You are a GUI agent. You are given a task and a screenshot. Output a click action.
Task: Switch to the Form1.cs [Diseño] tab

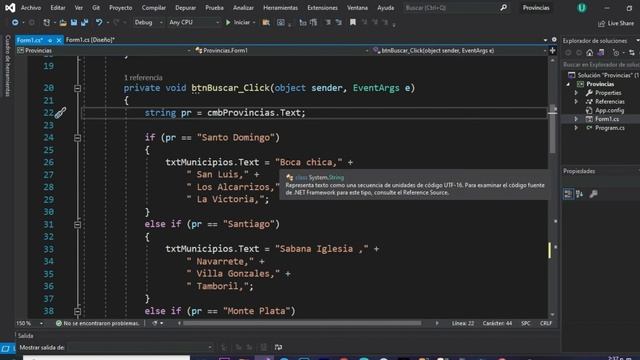pos(90,40)
